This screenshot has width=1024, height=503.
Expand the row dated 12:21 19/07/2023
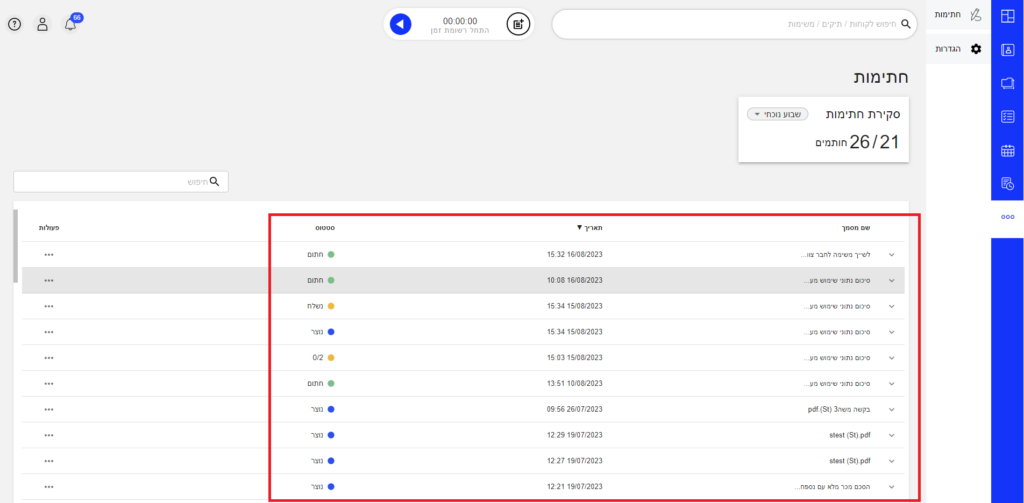click(x=891, y=487)
